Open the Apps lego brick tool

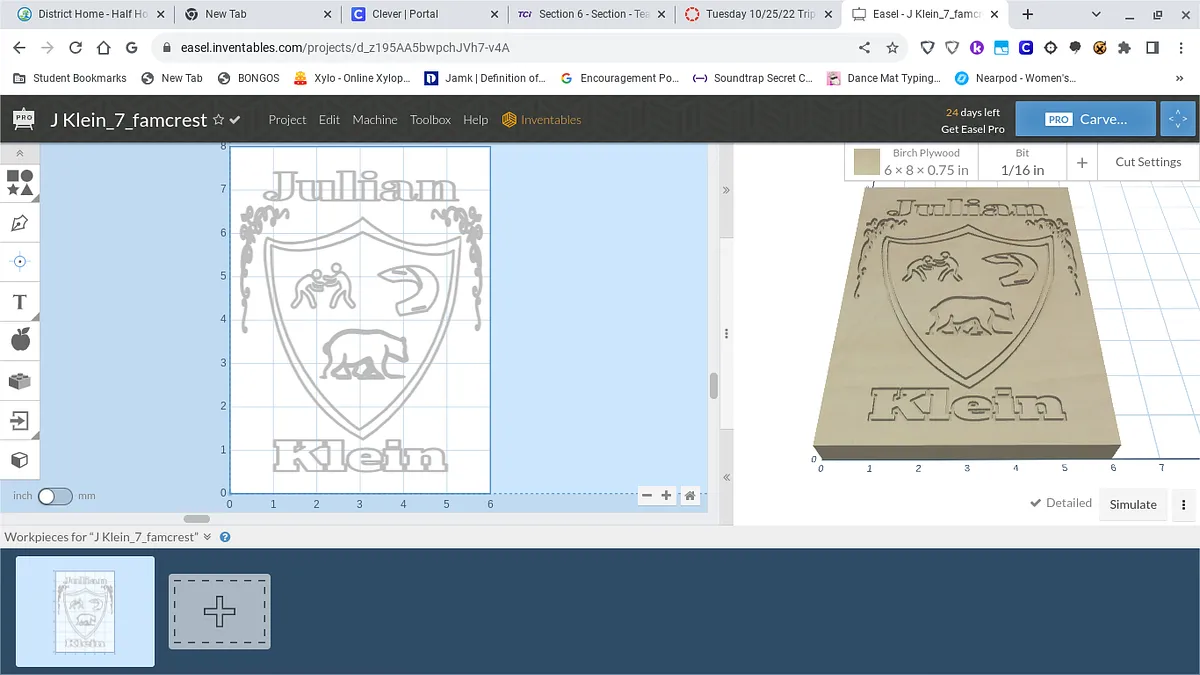pos(20,381)
